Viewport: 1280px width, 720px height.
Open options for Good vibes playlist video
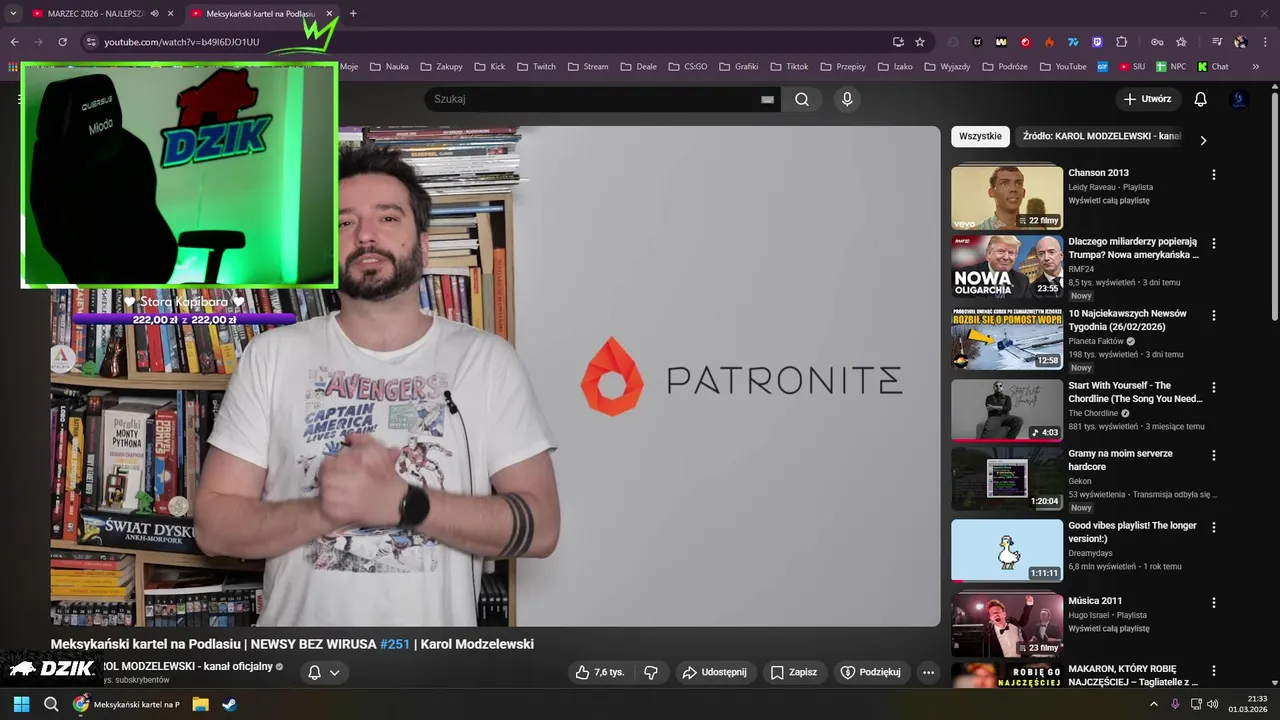pos(1214,527)
